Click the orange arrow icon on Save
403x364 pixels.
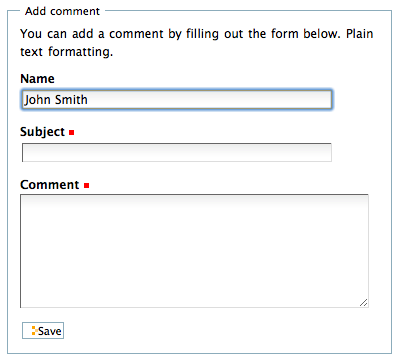[34, 330]
